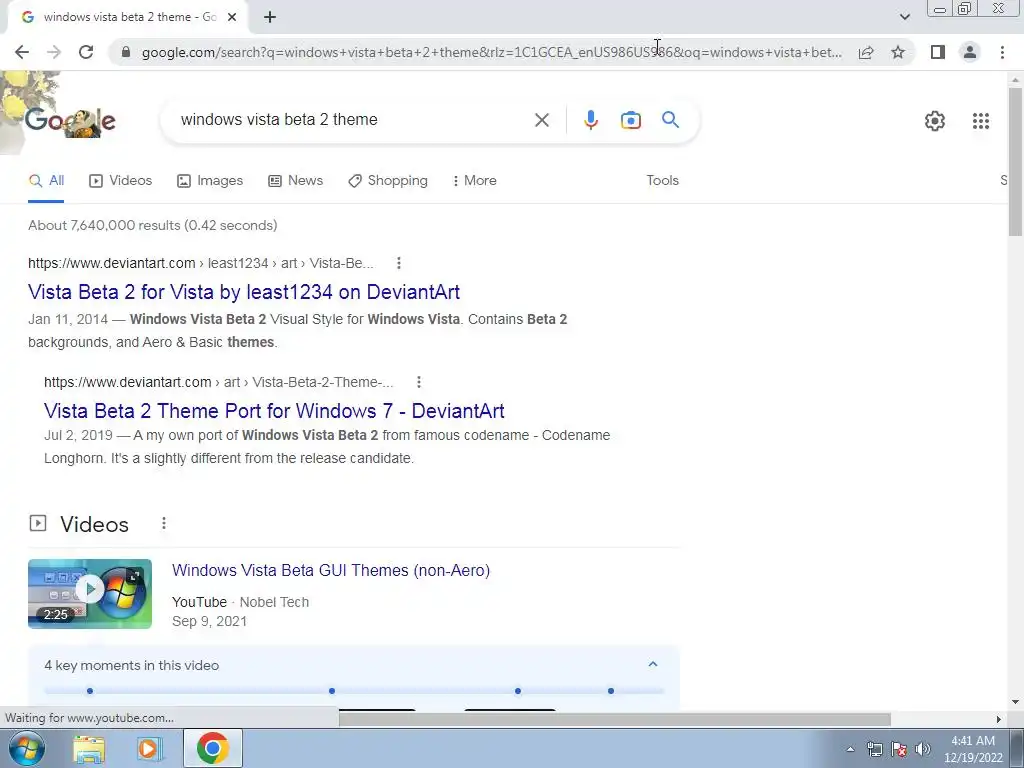This screenshot has height=768, width=1024.
Task: Click the YouTube source label under the video
Action: [199, 602]
